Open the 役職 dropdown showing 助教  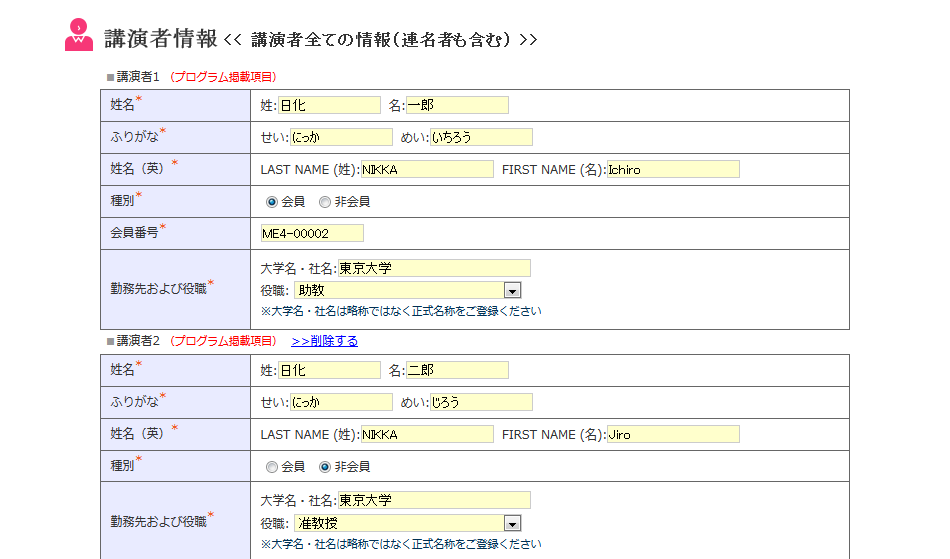512,290
